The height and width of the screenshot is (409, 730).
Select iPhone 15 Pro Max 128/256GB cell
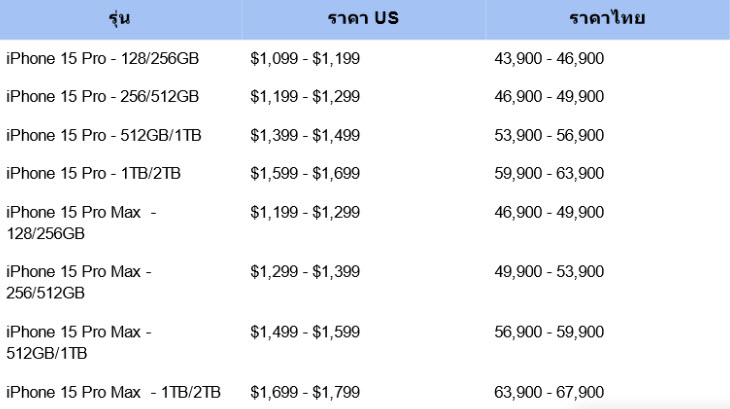click(81, 223)
